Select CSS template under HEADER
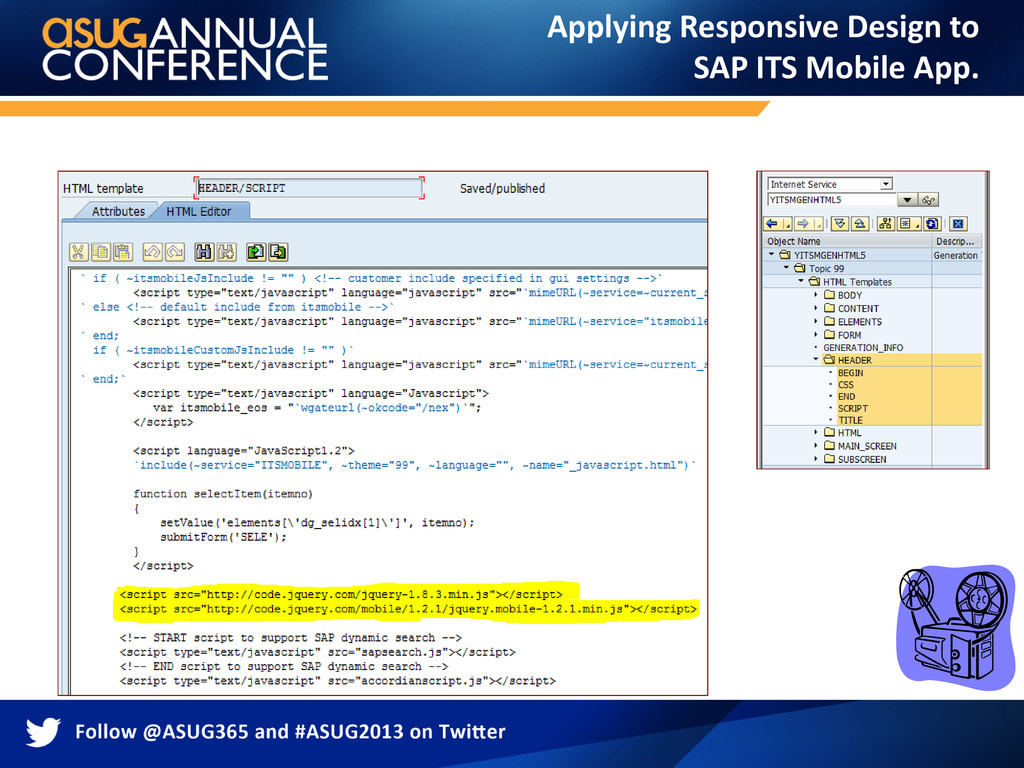This screenshot has height=768, width=1024. 846,385
